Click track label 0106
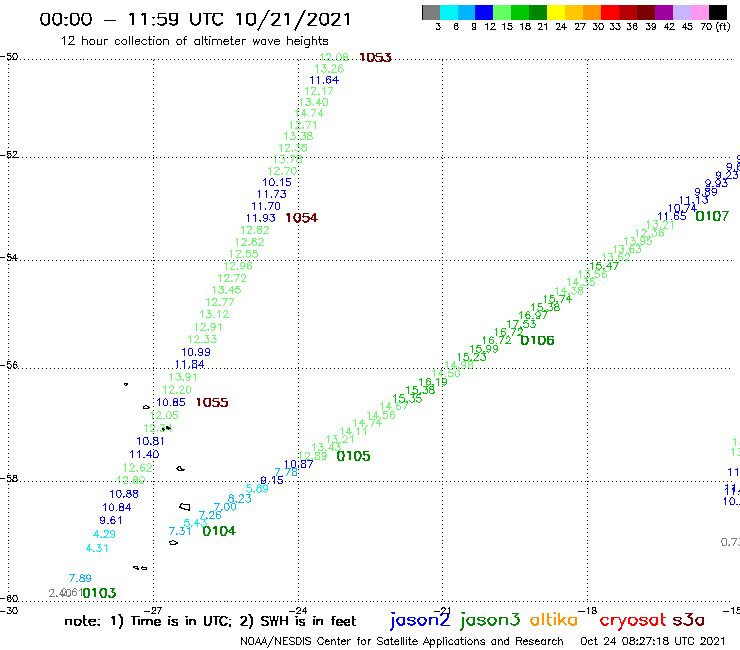The height and width of the screenshot is (650, 740). pyautogui.click(x=537, y=341)
